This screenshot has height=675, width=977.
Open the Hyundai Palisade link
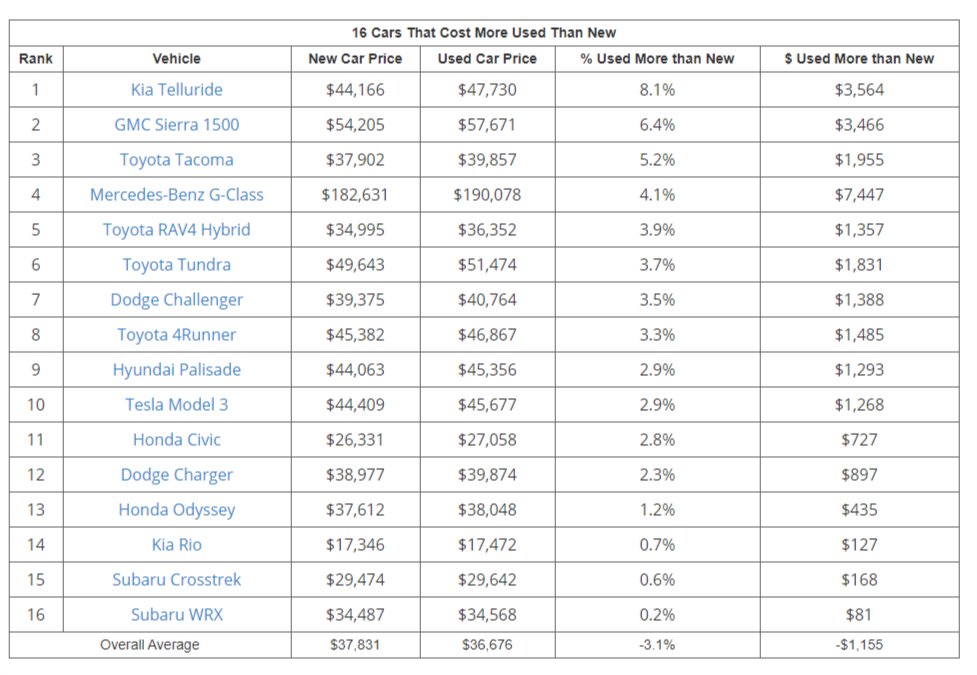(177, 370)
